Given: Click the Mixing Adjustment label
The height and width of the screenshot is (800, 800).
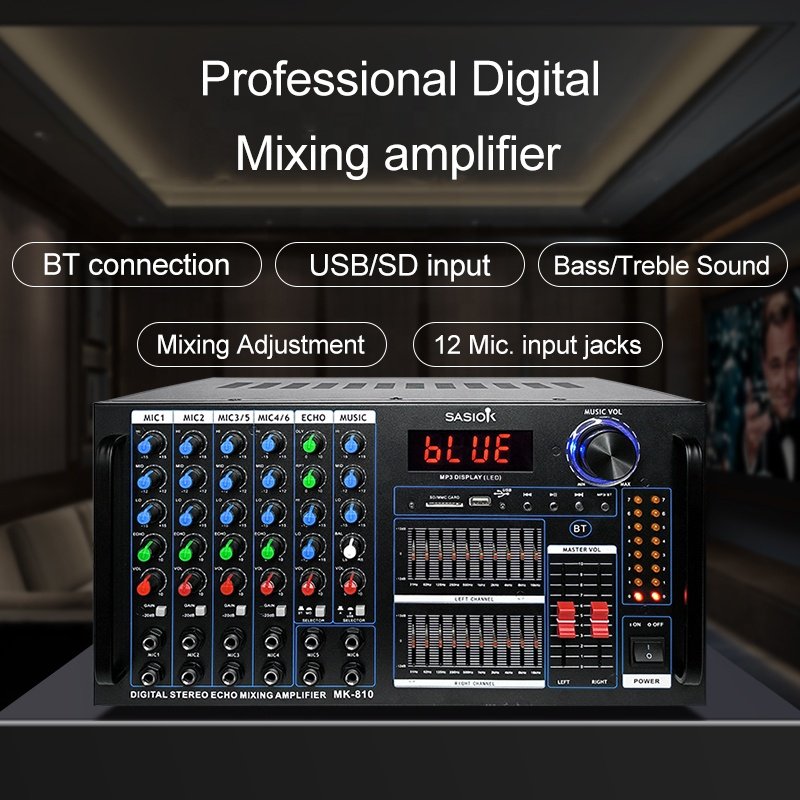Looking at the screenshot, I should pos(261,344).
